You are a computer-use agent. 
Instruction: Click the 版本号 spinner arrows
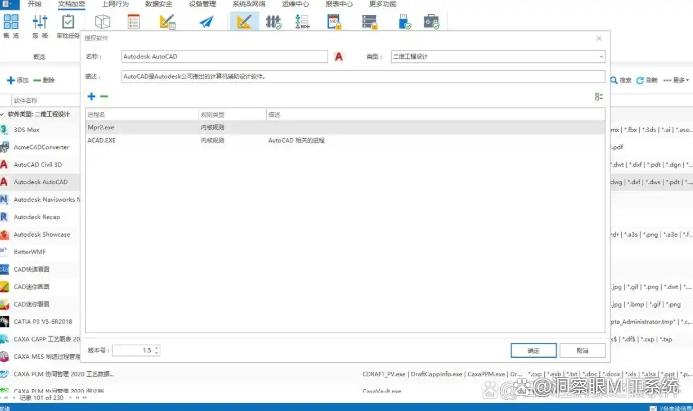tap(157, 350)
